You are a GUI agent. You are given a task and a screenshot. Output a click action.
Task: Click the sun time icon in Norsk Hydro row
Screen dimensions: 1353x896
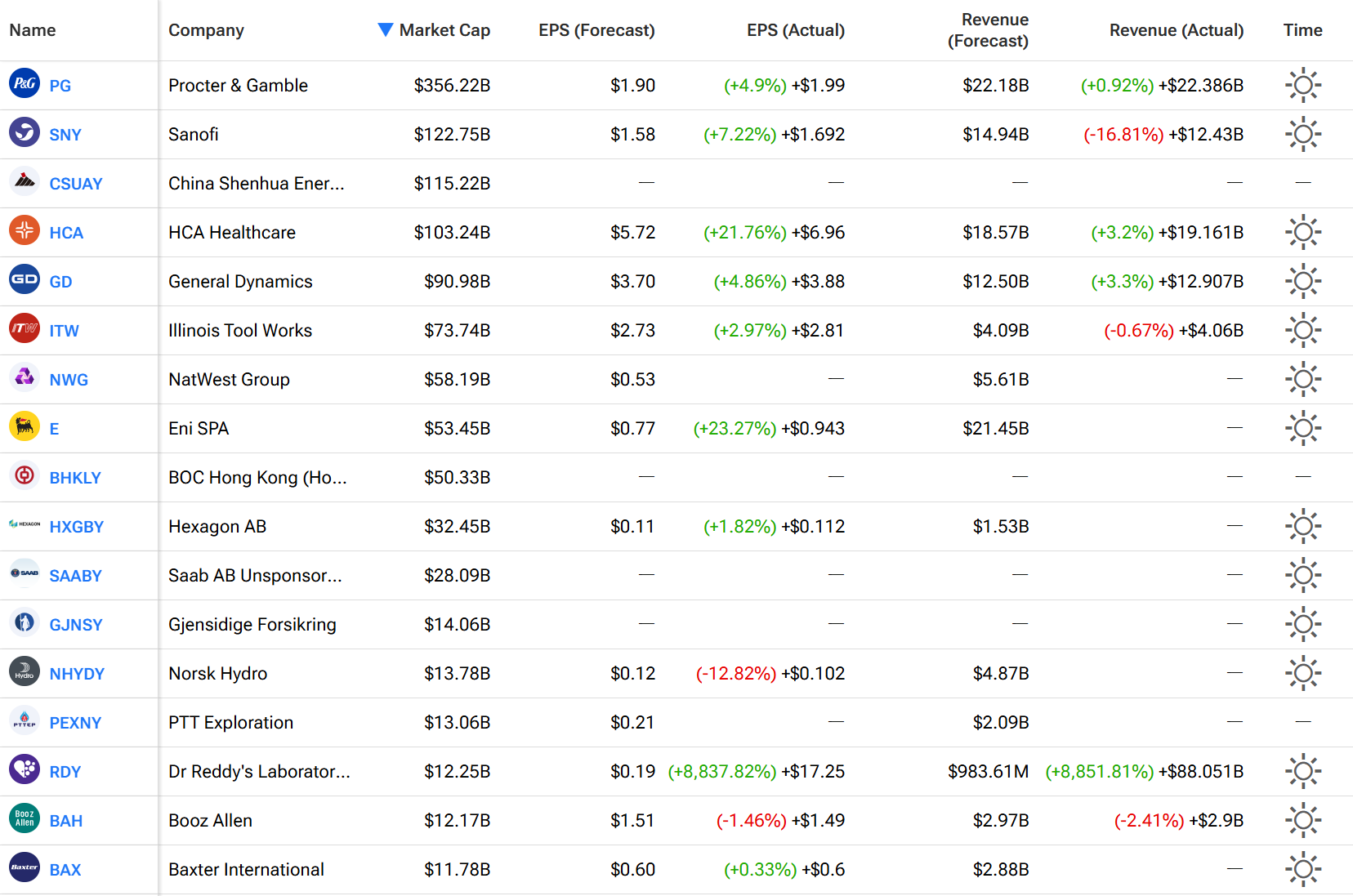1303,673
